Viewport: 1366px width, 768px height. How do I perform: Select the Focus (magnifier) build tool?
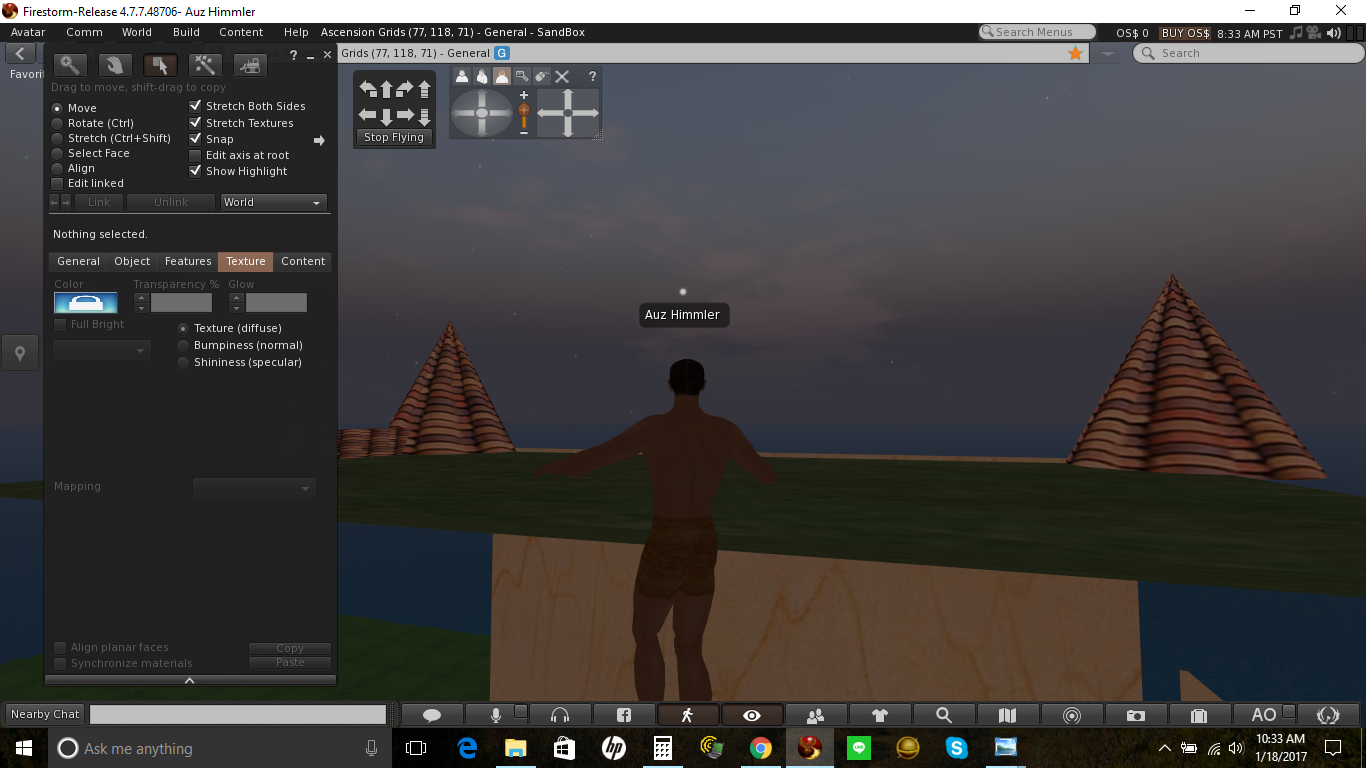click(69, 65)
